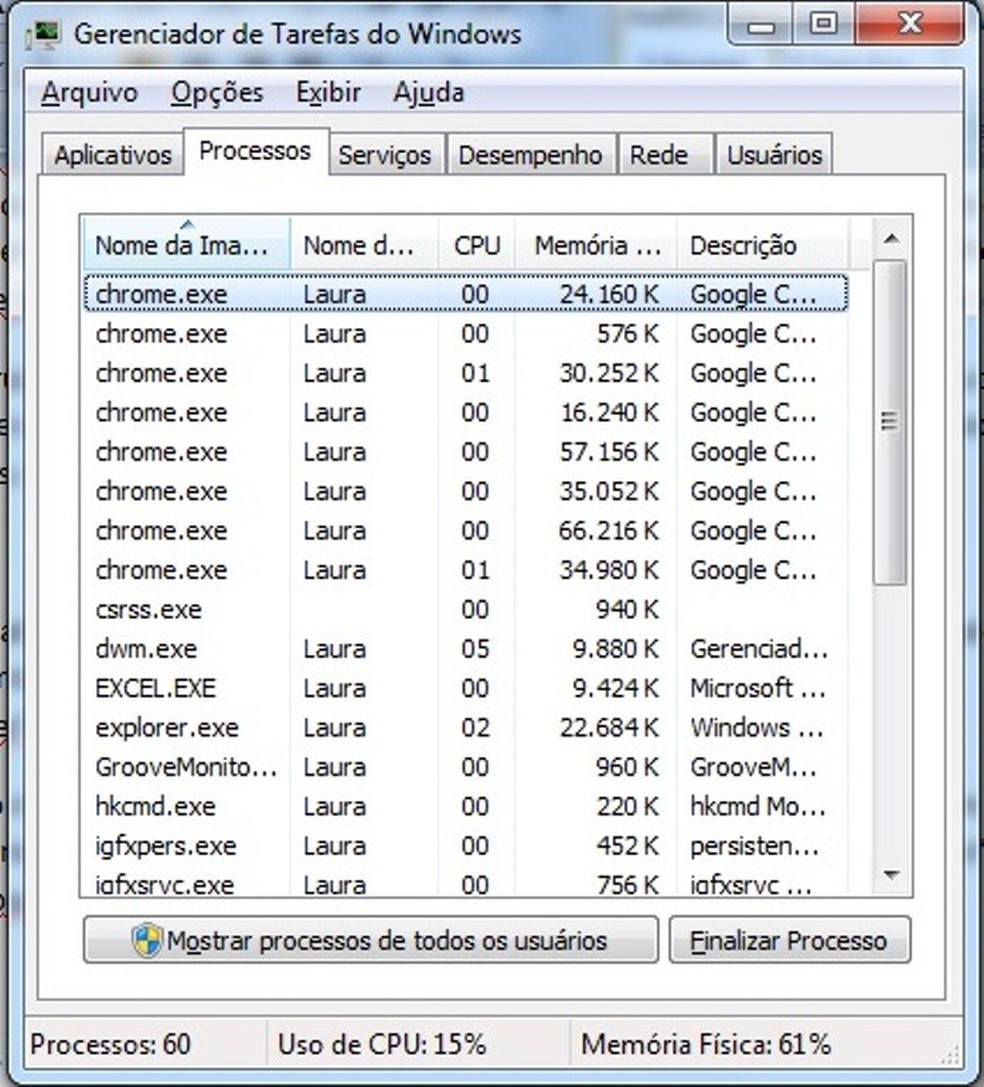
Task: Click Mostrar processos de todos os usuários
Action: click(371, 940)
